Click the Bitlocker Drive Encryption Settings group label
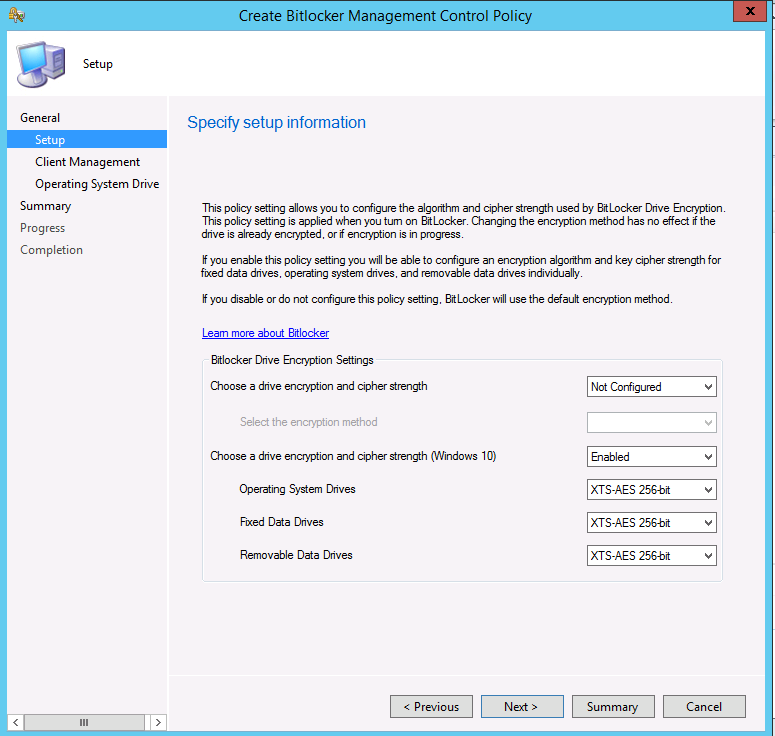This screenshot has width=775, height=736. coord(292,360)
